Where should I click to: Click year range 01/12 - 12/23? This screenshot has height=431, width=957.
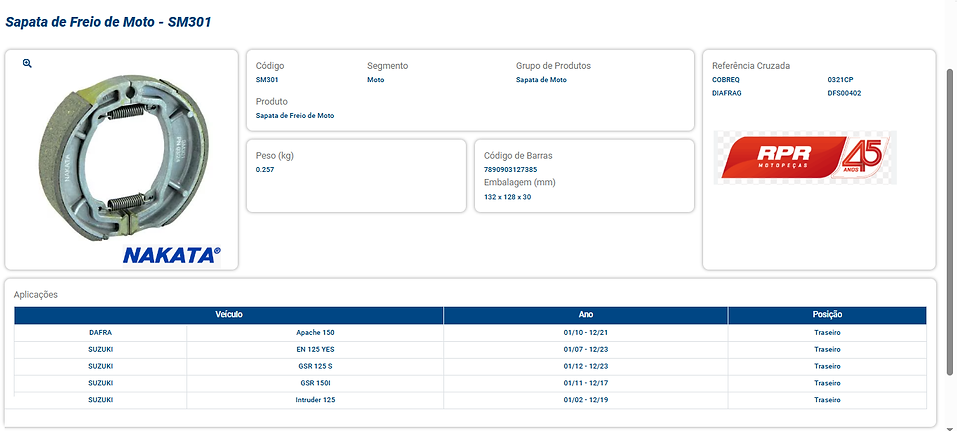click(x=585, y=366)
